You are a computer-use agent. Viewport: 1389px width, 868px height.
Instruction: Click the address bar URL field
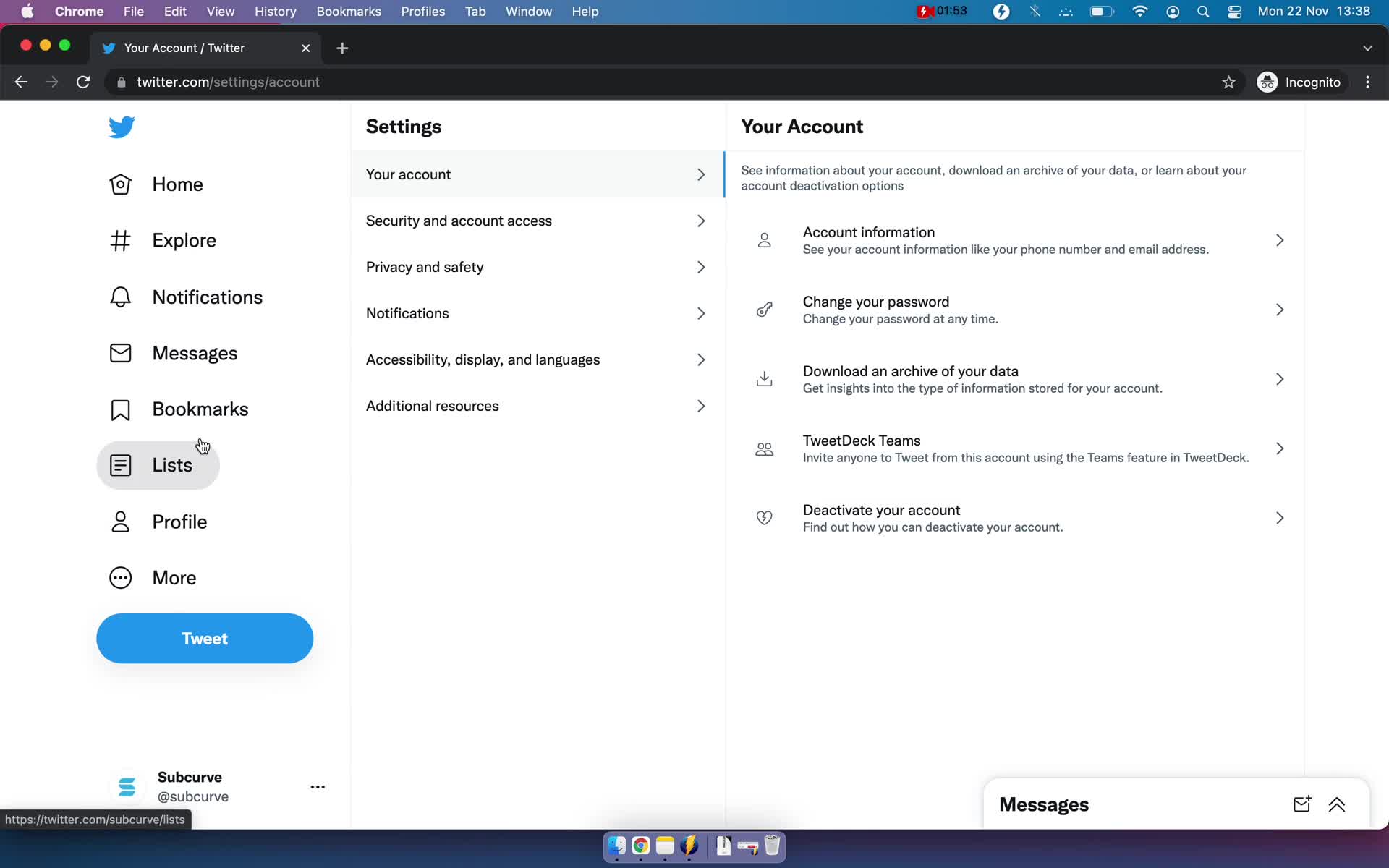coord(673,82)
